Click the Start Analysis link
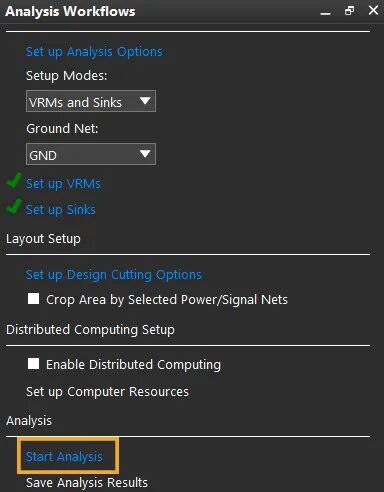The height and width of the screenshot is (492, 384). (64, 457)
